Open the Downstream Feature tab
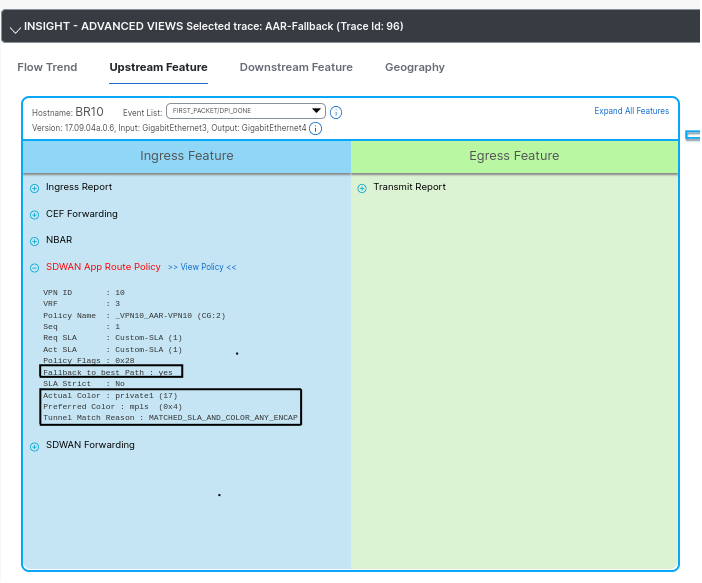The image size is (702, 583). point(296,67)
